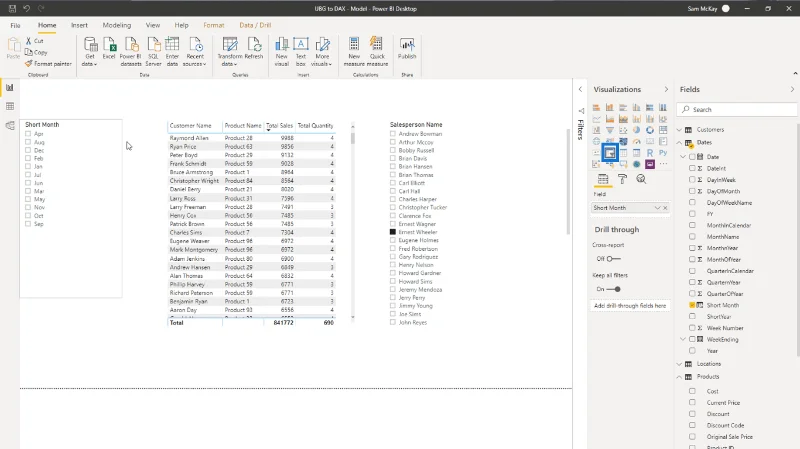Check Dec in Short Month slicer

click(28, 150)
